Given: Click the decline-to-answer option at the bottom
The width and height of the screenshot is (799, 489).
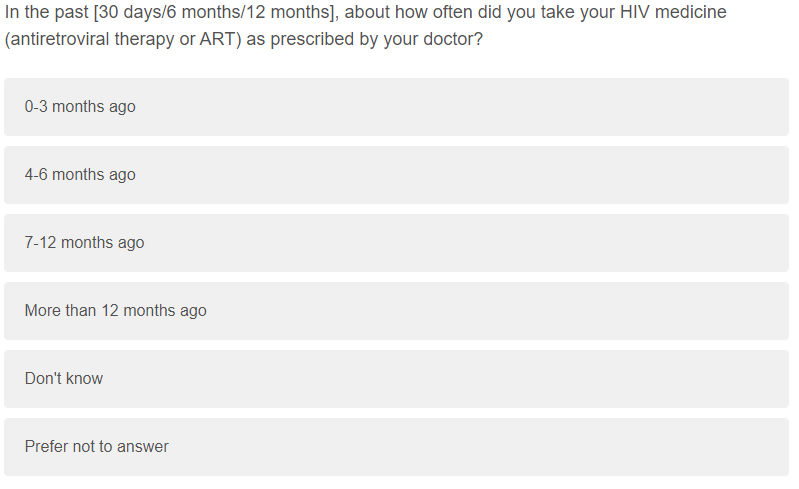Looking at the screenshot, I should pyautogui.click(x=396, y=447).
